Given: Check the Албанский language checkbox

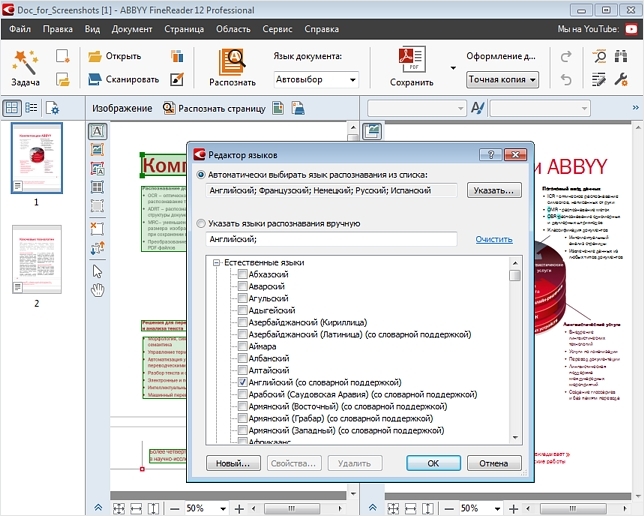Looking at the screenshot, I should (242, 358).
